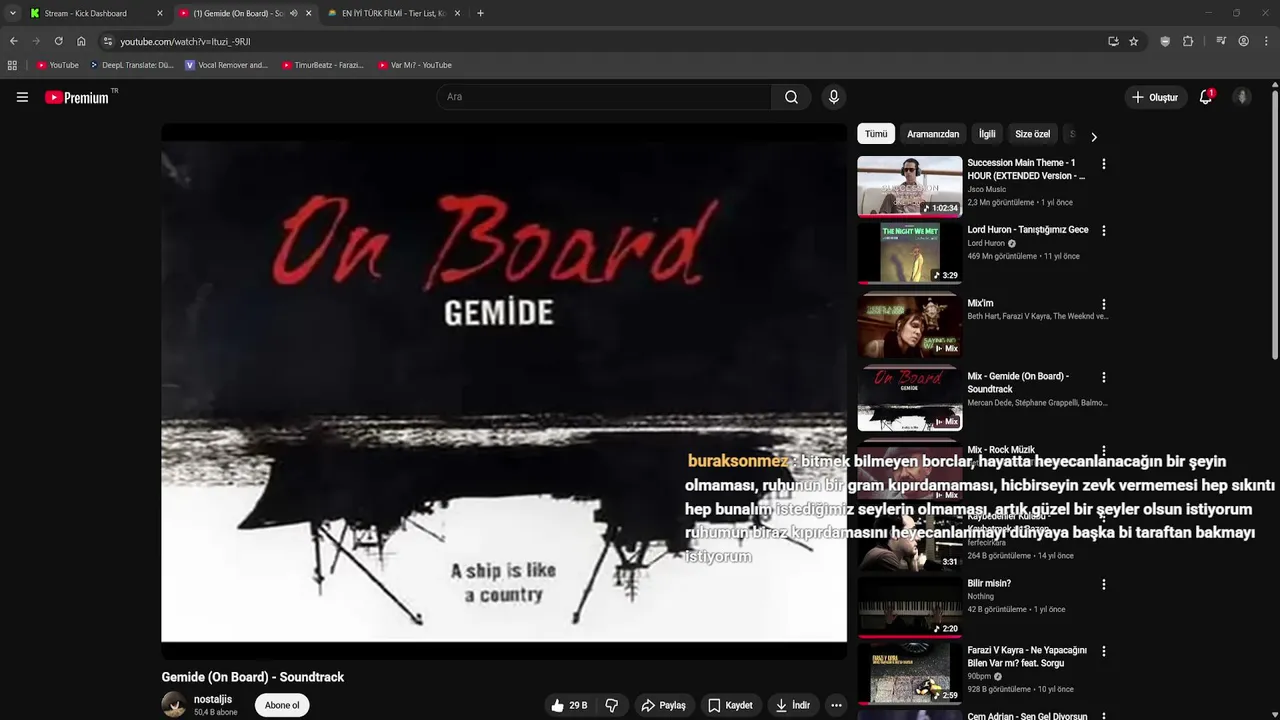Screen dimensions: 1280x720
Task: Select the Tümü filter chip
Action: pos(876,134)
